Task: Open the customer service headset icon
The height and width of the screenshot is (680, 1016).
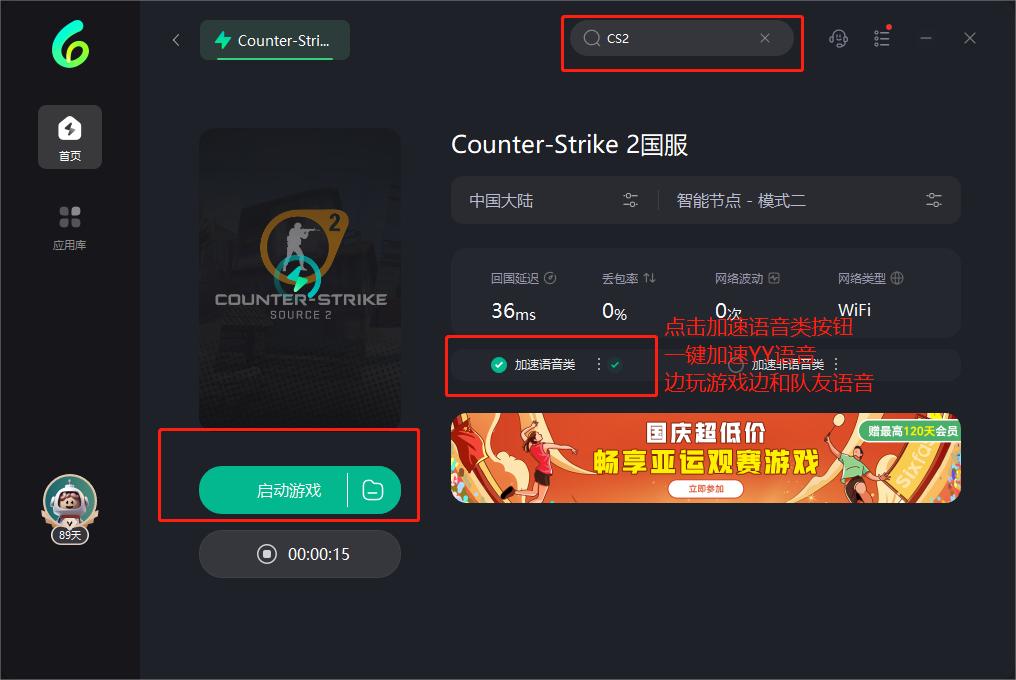Action: click(838, 38)
